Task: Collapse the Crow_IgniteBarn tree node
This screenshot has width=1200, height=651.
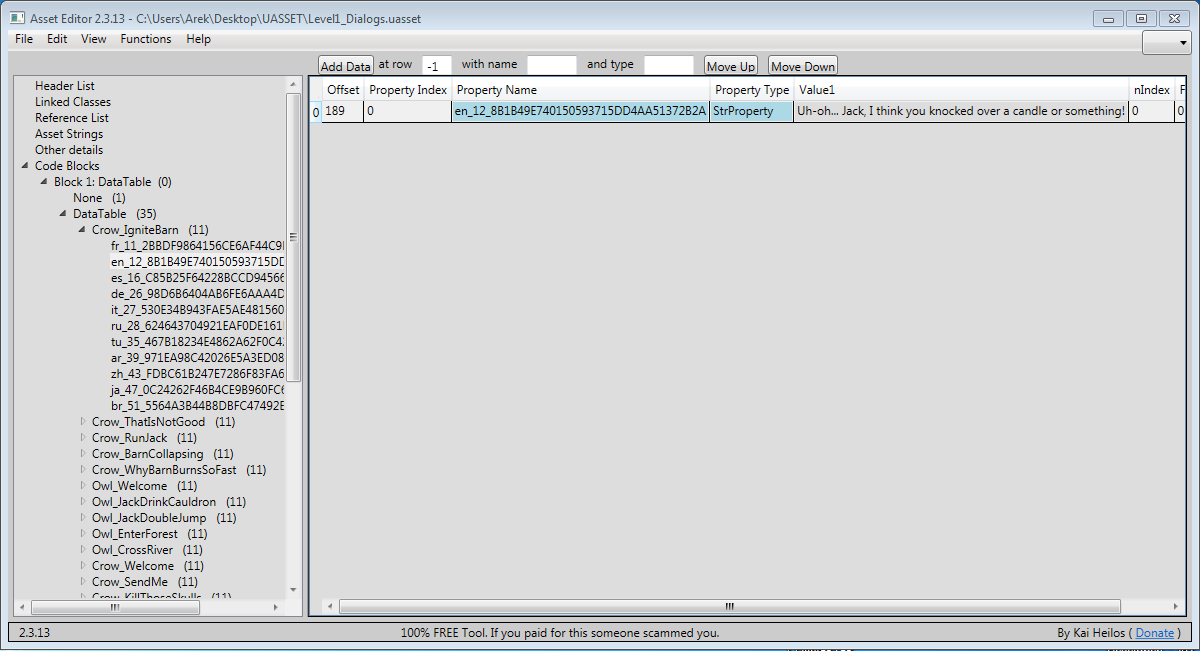Action: click(82, 230)
